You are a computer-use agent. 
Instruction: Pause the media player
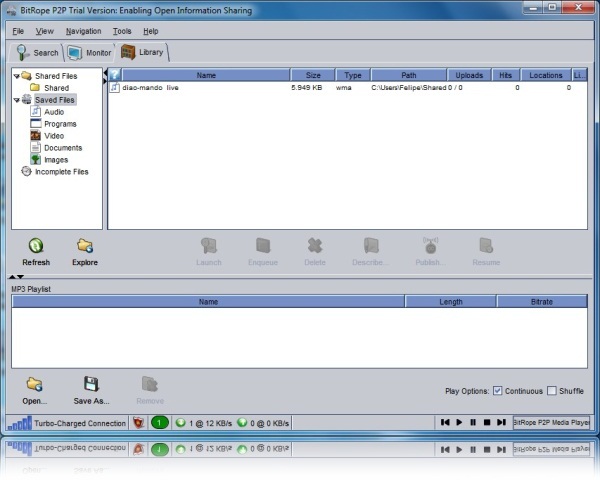(473, 422)
